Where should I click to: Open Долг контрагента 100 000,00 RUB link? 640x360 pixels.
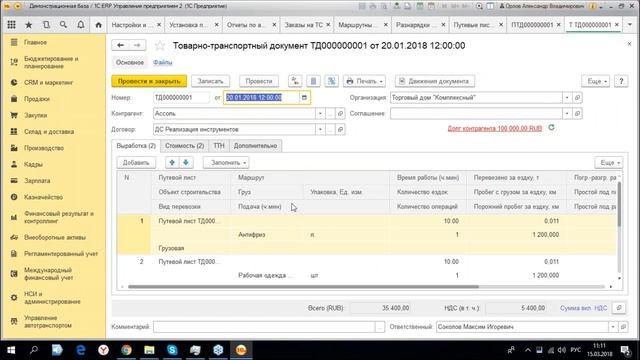click(x=495, y=128)
